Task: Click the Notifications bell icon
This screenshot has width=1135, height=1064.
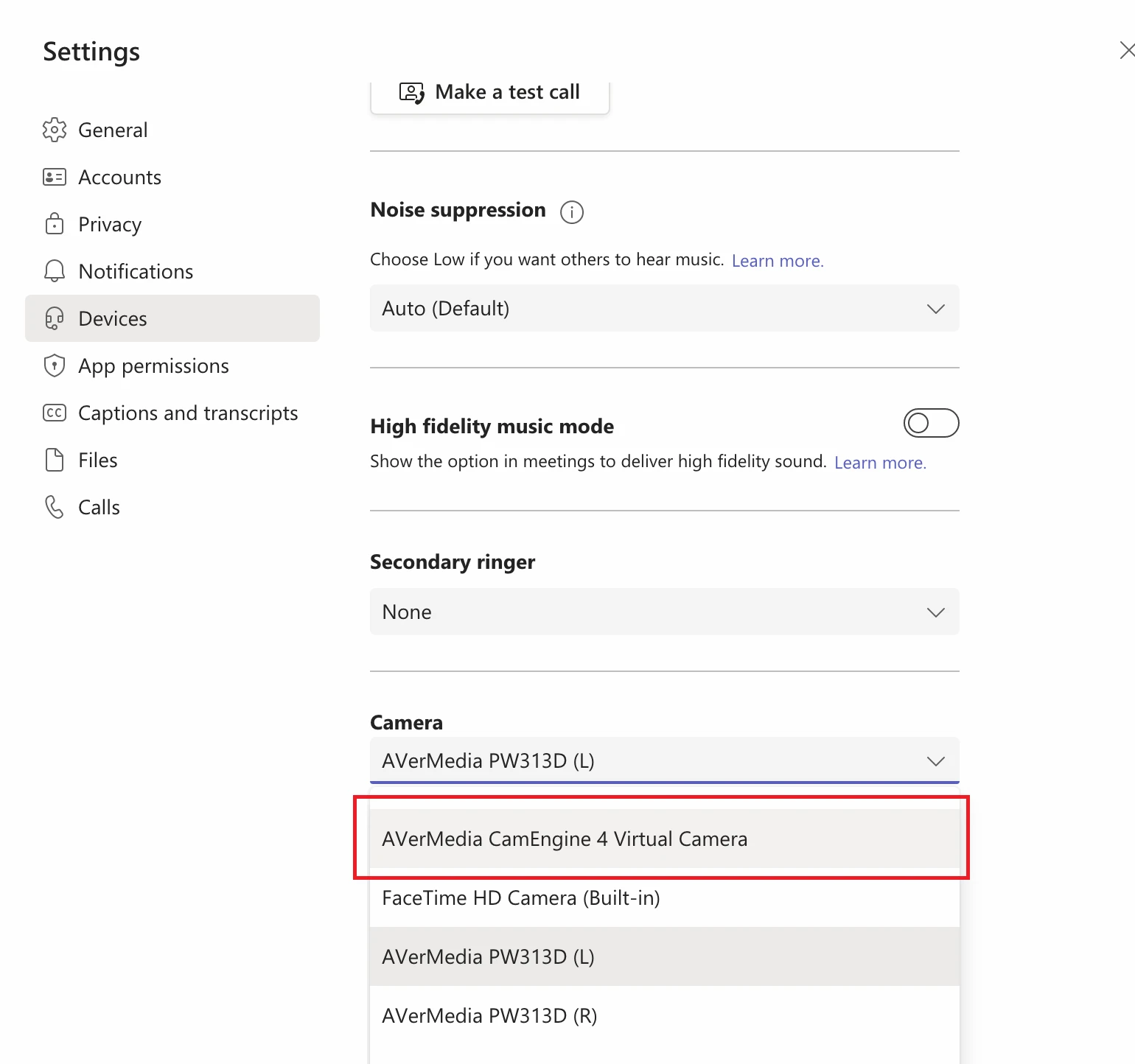Action: pos(55,271)
